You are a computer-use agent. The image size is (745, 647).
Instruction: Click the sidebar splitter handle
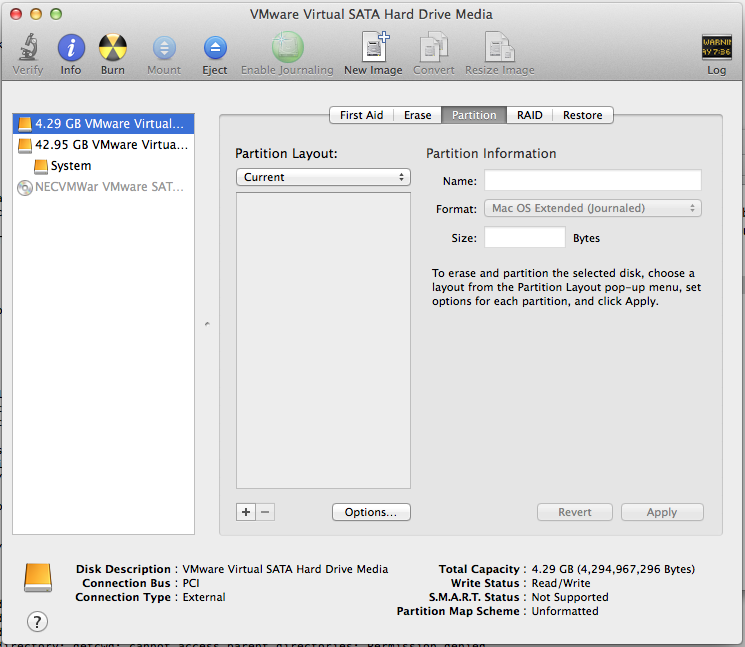207,324
